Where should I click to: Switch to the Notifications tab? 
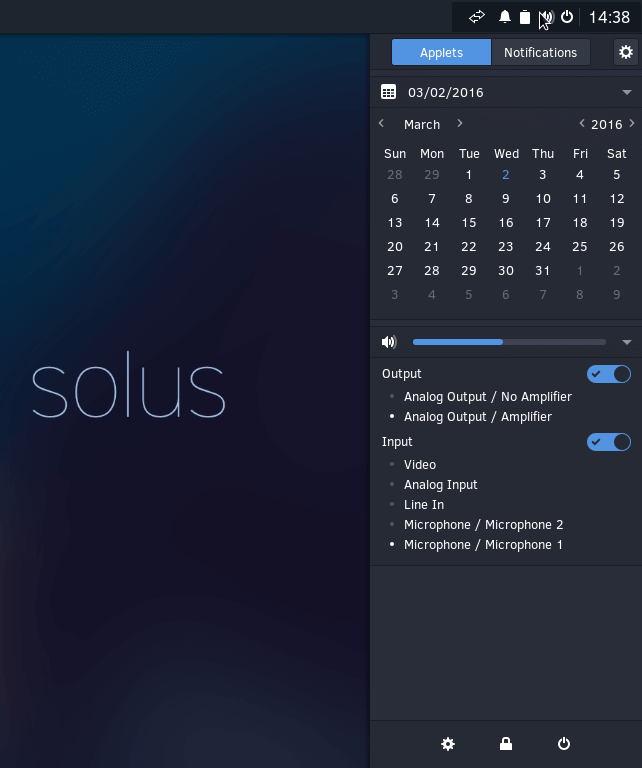pyautogui.click(x=541, y=52)
